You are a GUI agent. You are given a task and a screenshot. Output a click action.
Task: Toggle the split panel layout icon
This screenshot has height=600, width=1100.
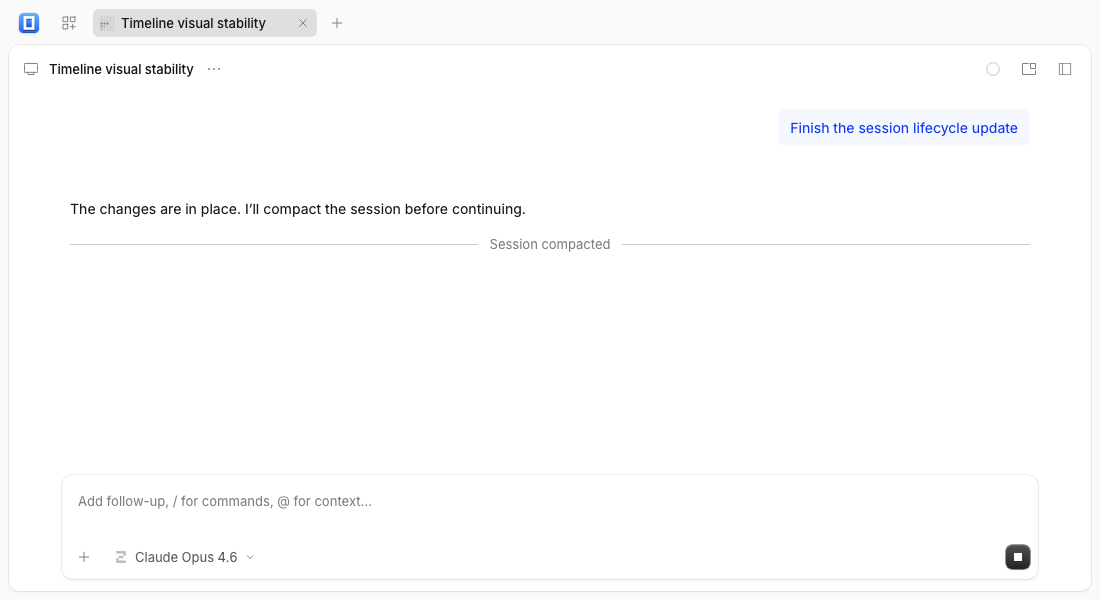[1029, 69]
